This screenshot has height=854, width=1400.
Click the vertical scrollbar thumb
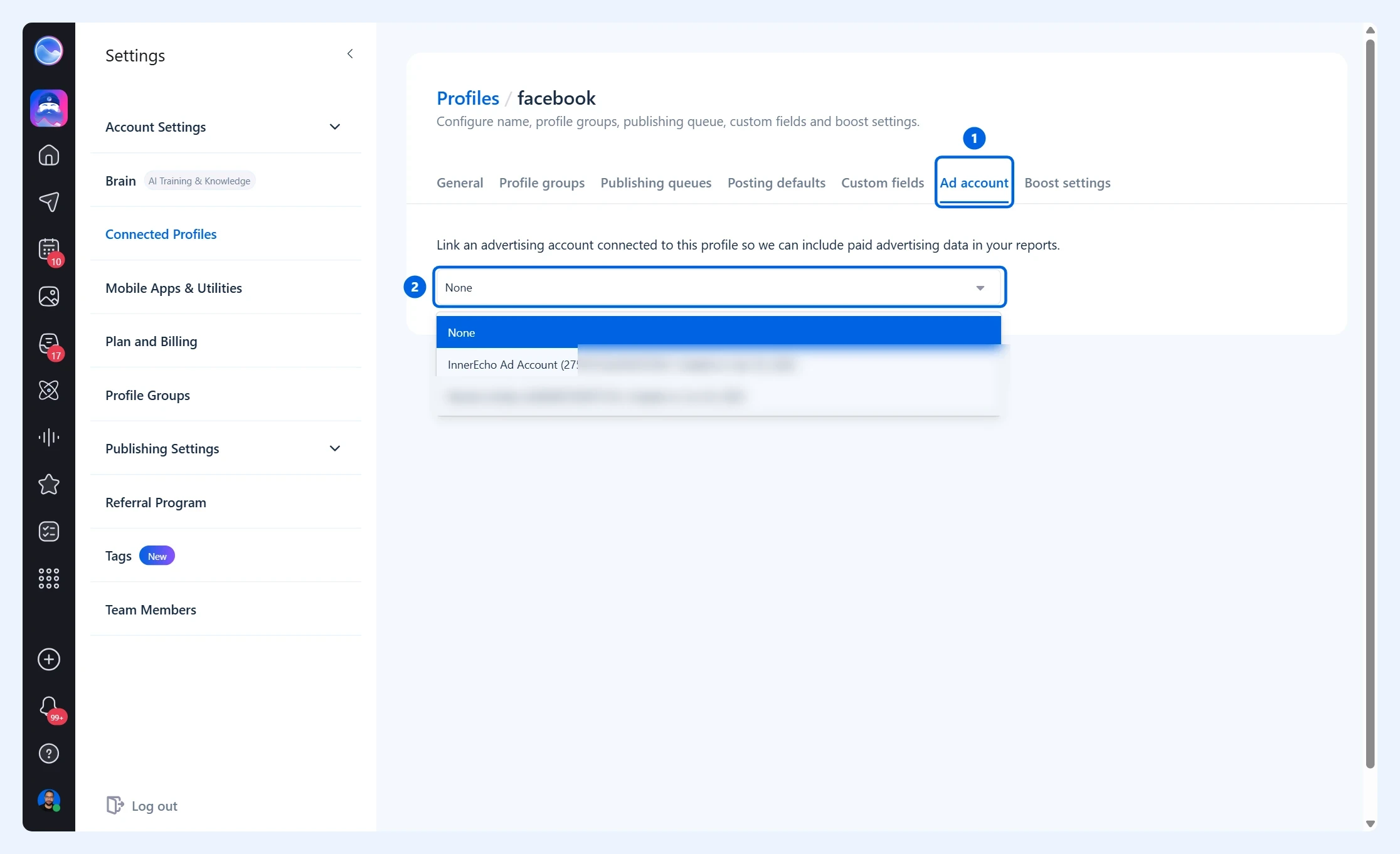tap(1370, 404)
